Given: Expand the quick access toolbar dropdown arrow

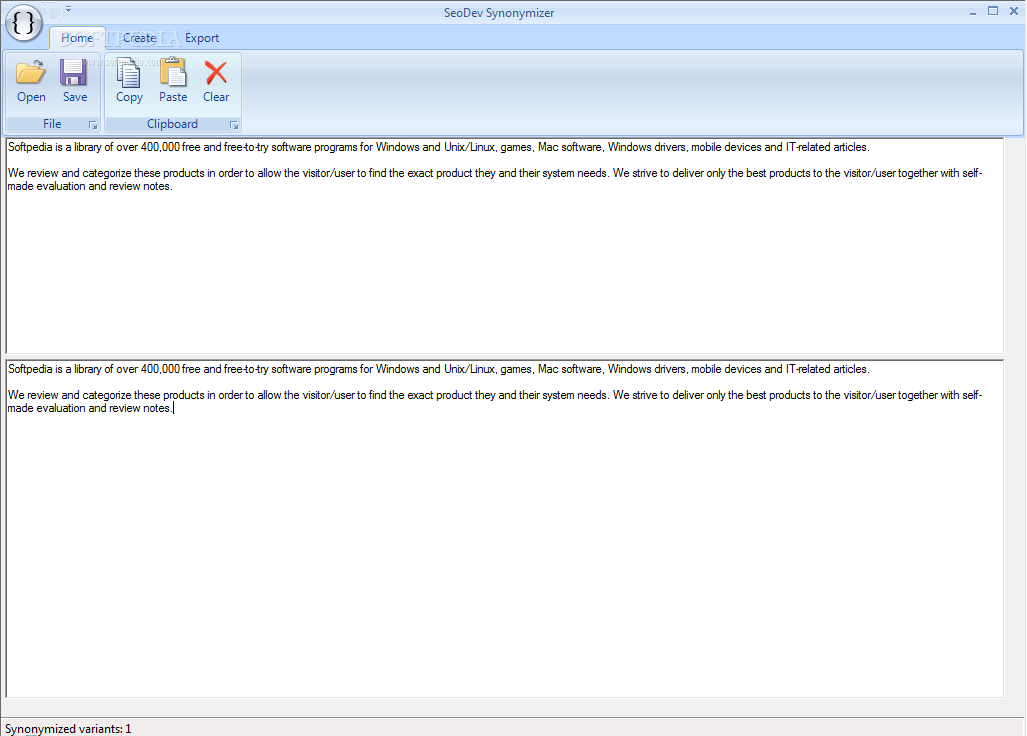Looking at the screenshot, I should tap(68, 9).
